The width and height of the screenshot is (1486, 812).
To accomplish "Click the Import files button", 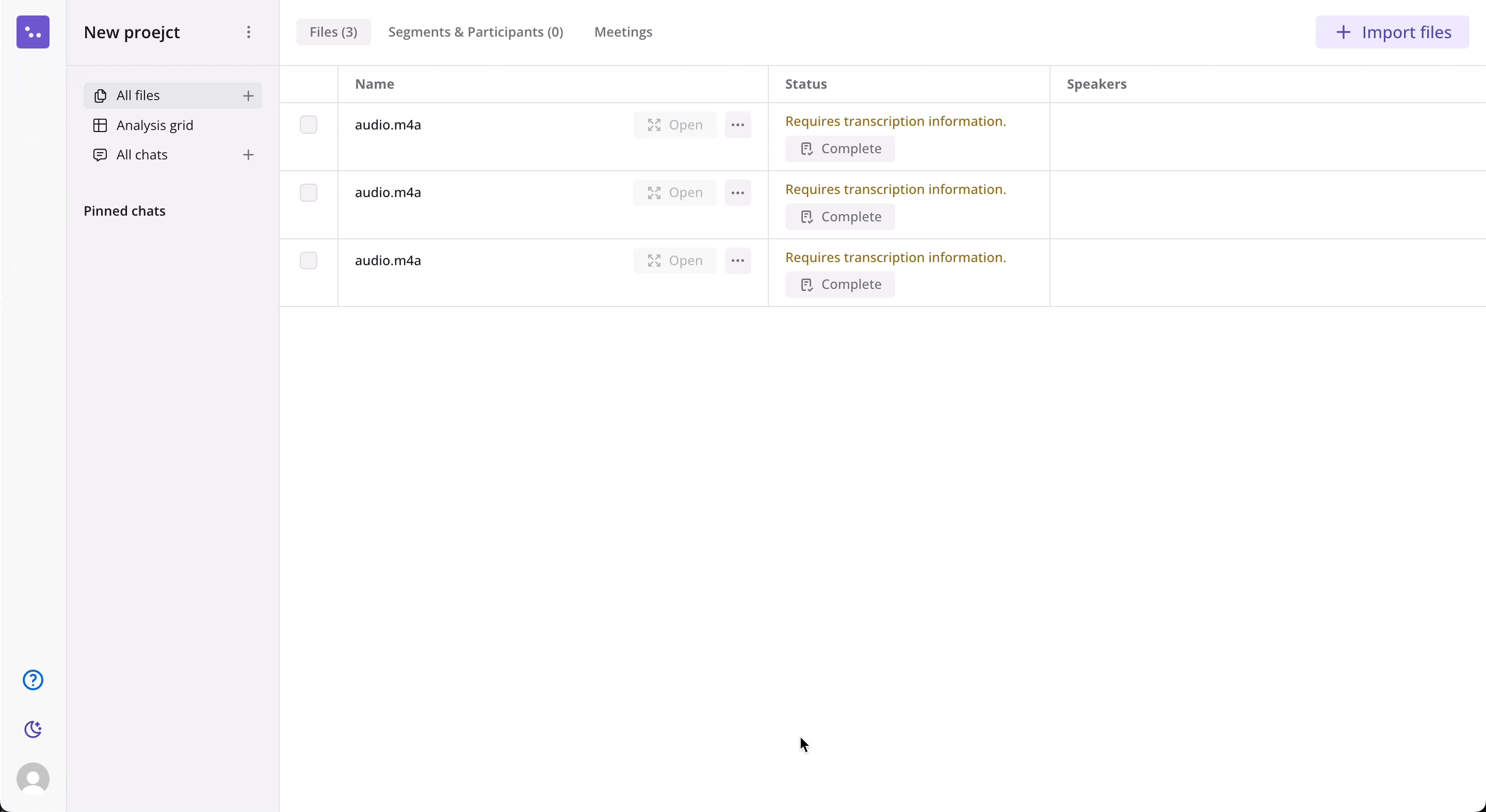I will (x=1392, y=33).
